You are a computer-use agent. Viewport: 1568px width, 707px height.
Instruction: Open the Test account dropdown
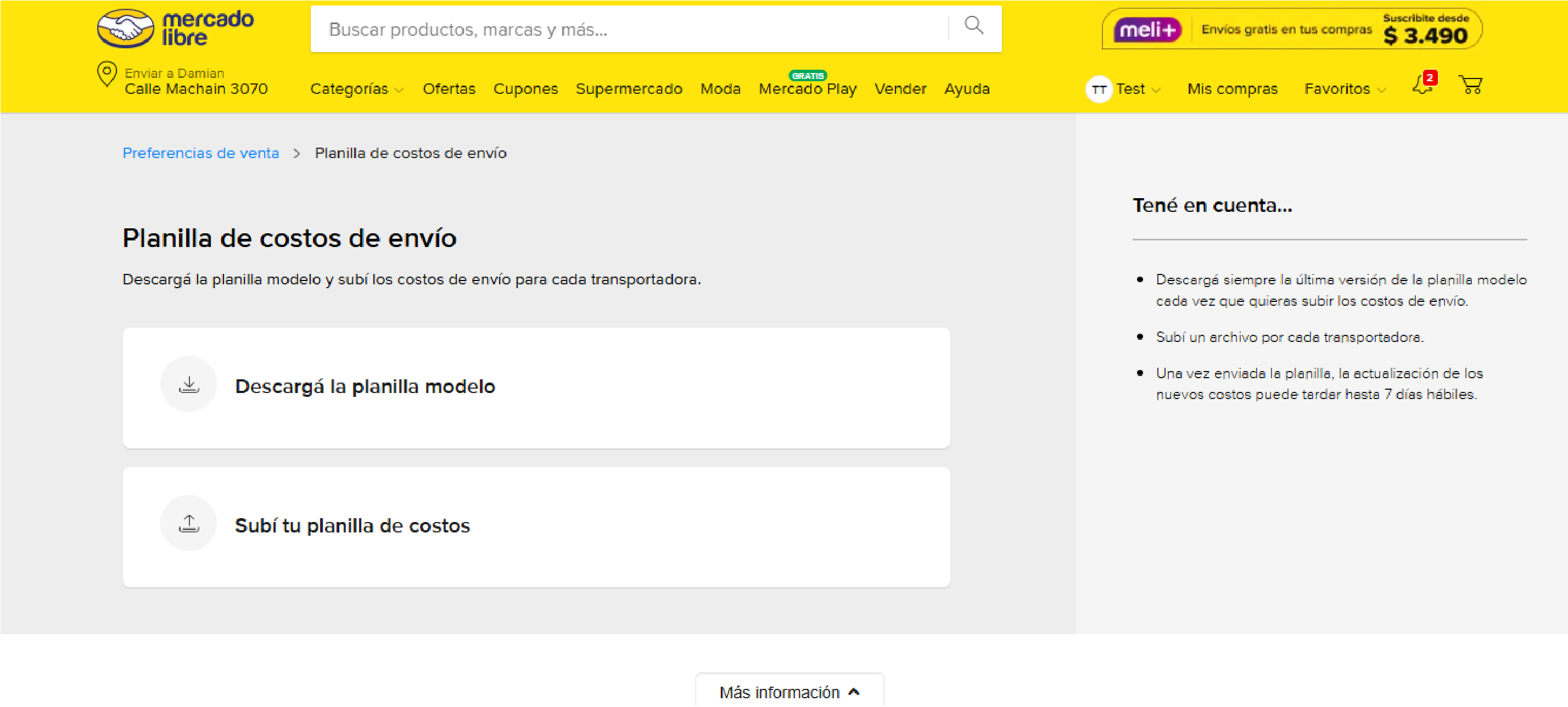(1137, 89)
